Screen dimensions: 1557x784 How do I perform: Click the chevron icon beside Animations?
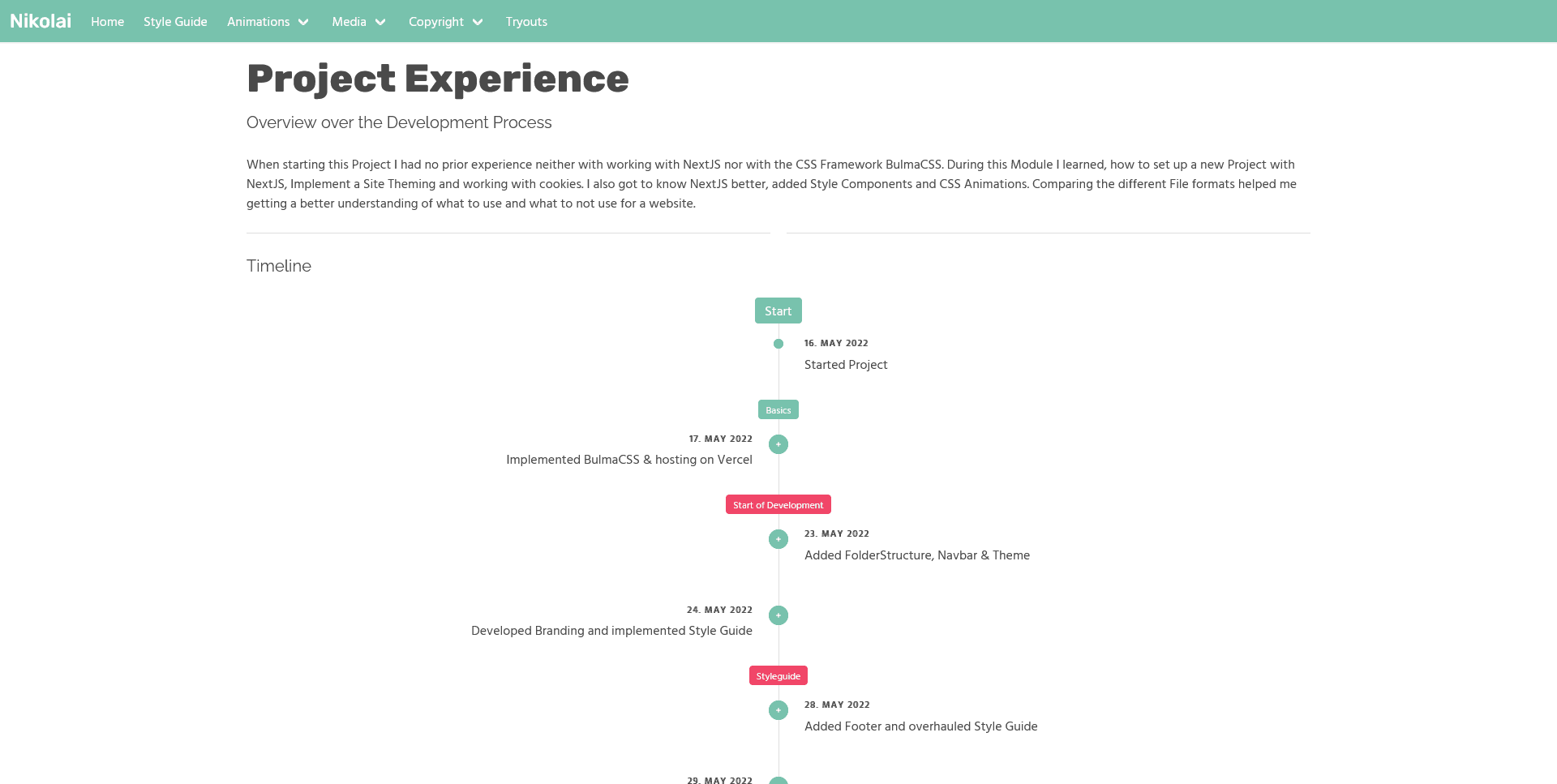[303, 22]
